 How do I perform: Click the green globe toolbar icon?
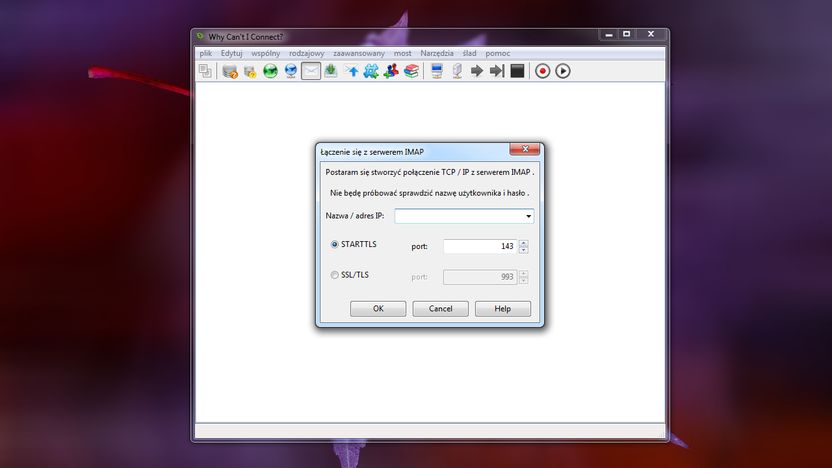pos(270,71)
